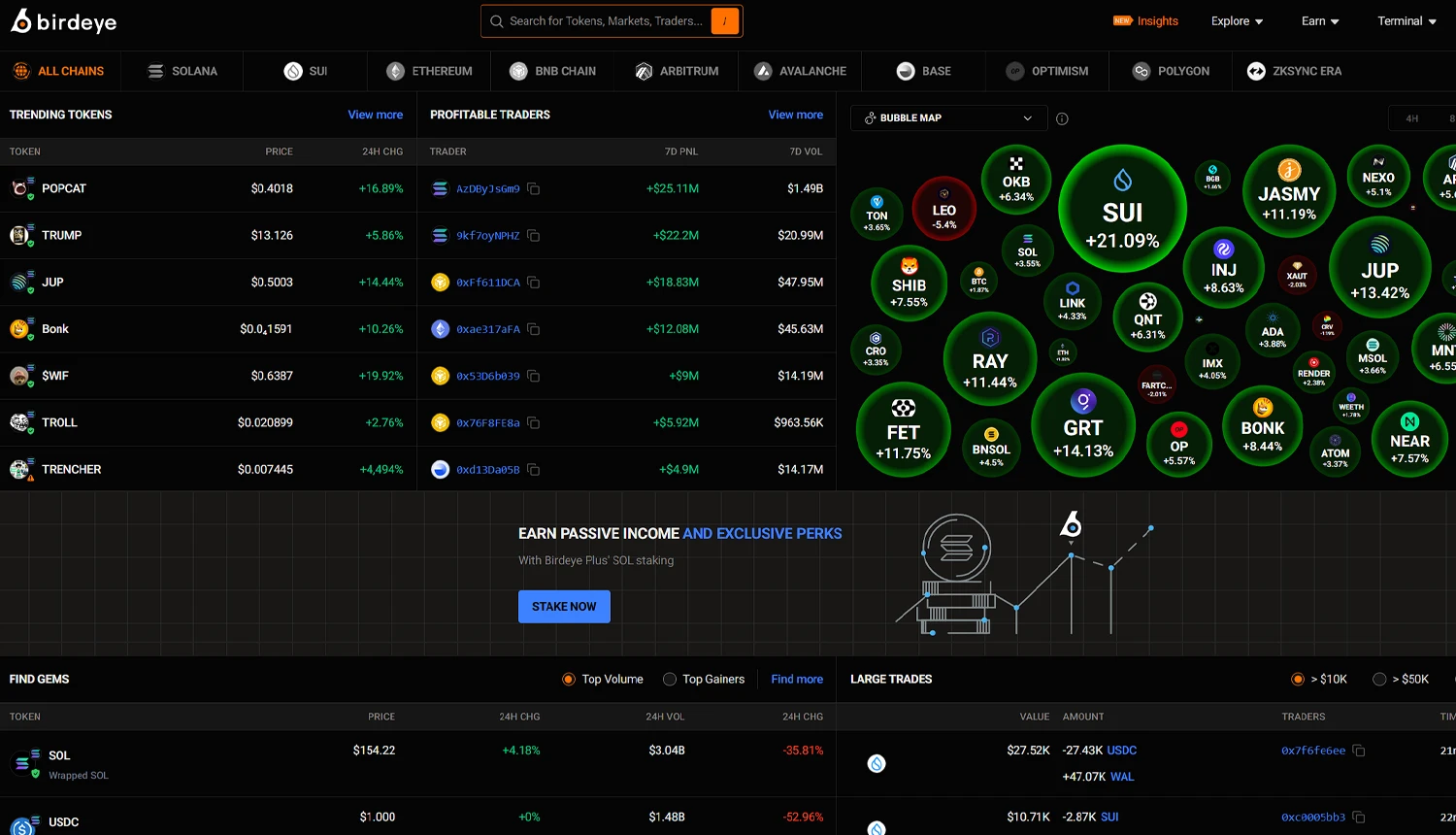Switch to Optimism chain tab
This screenshot has height=835, width=1456.
[1047, 71]
